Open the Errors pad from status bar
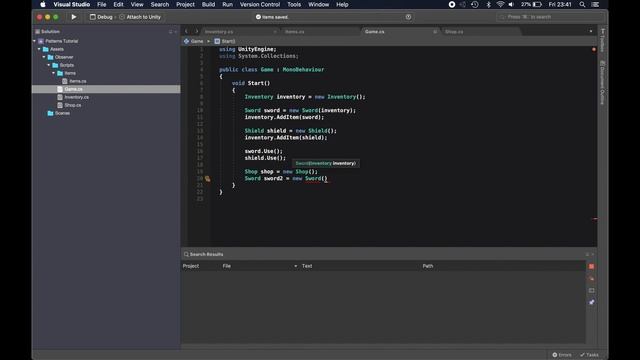The height and width of the screenshot is (360, 640). [562, 355]
